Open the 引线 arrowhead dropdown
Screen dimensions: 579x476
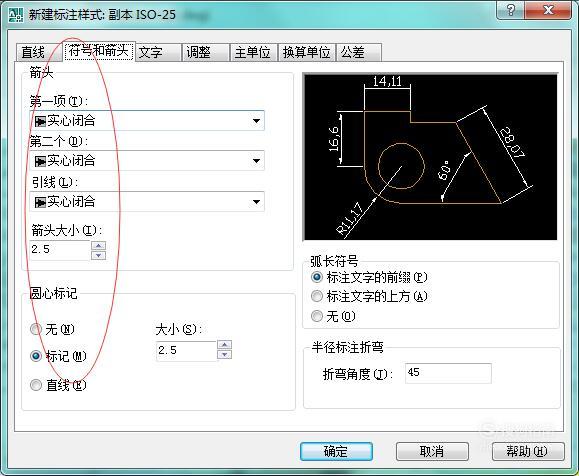click(147, 202)
